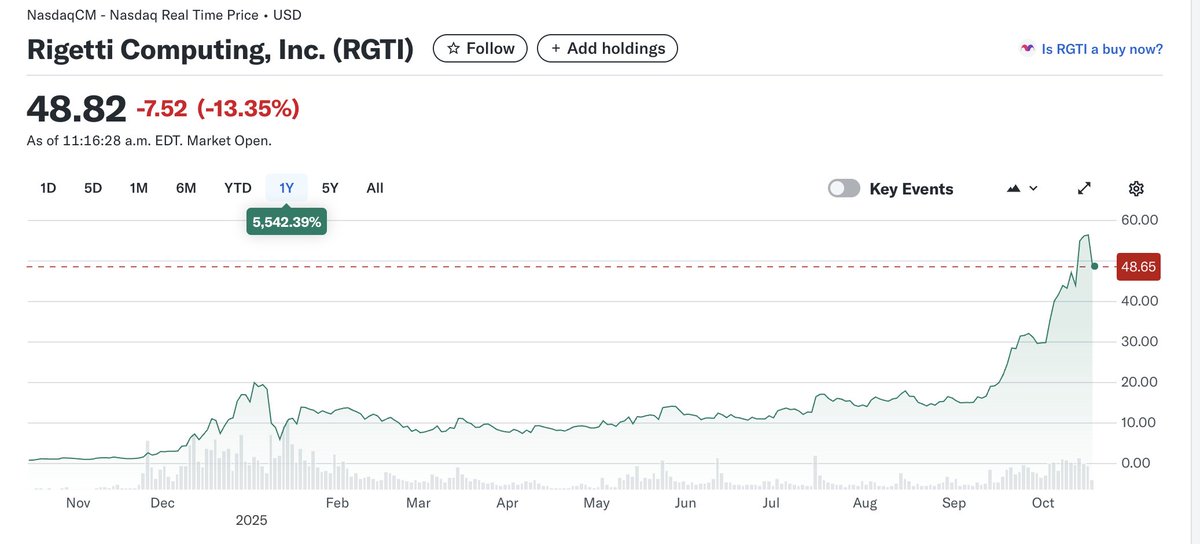This screenshot has width=1200, height=544.
Task: Click Rigetti Computing, Inc. (RGTI) title
Action: pyautogui.click(x=220, y=49)
